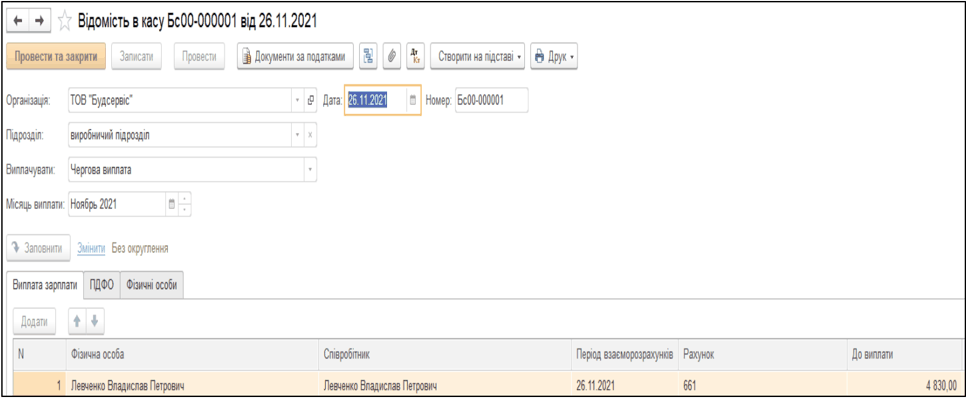Screen dimensions: 966x398
Task: Show Дт/Кт accounting entries
Action: tap(415, 57)
